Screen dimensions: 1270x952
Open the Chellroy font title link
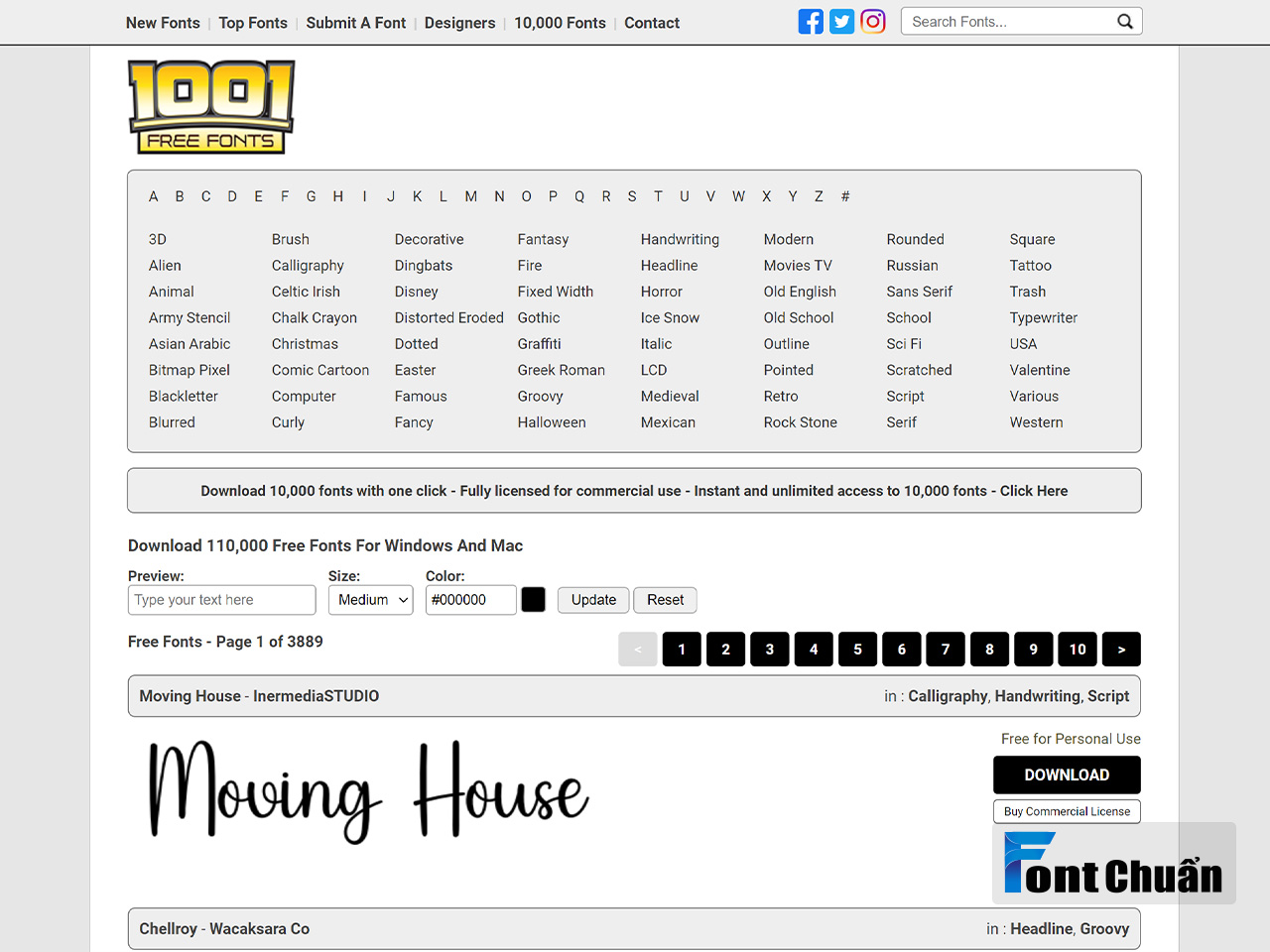click(168, 929)
